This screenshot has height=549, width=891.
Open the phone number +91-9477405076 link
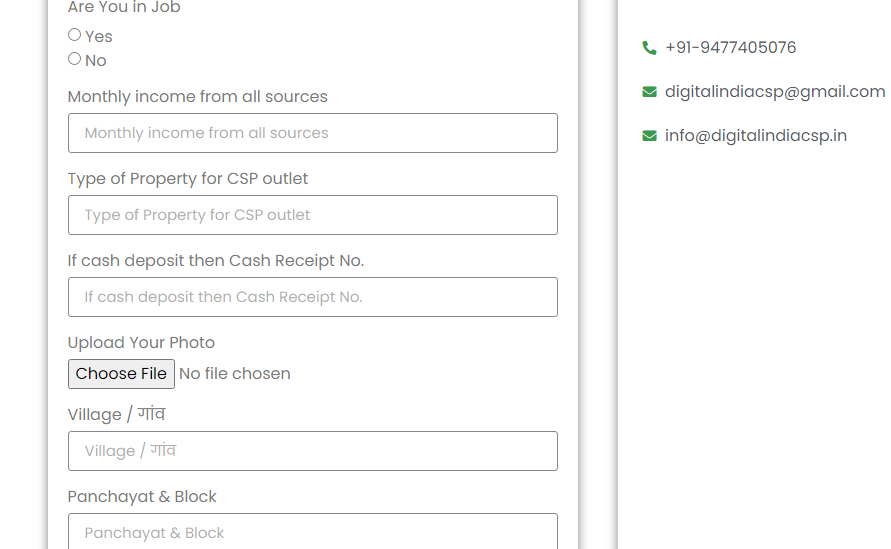730,48
